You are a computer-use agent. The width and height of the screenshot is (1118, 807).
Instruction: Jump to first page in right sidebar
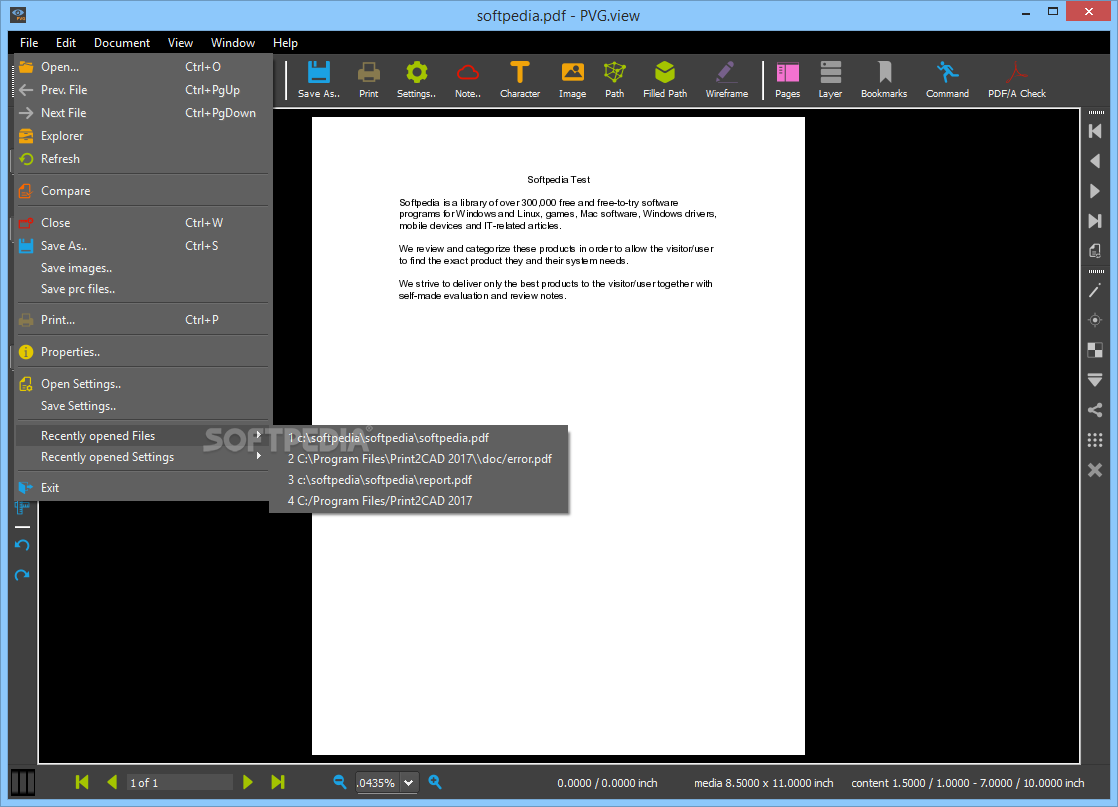click(x=1095, y=131)
